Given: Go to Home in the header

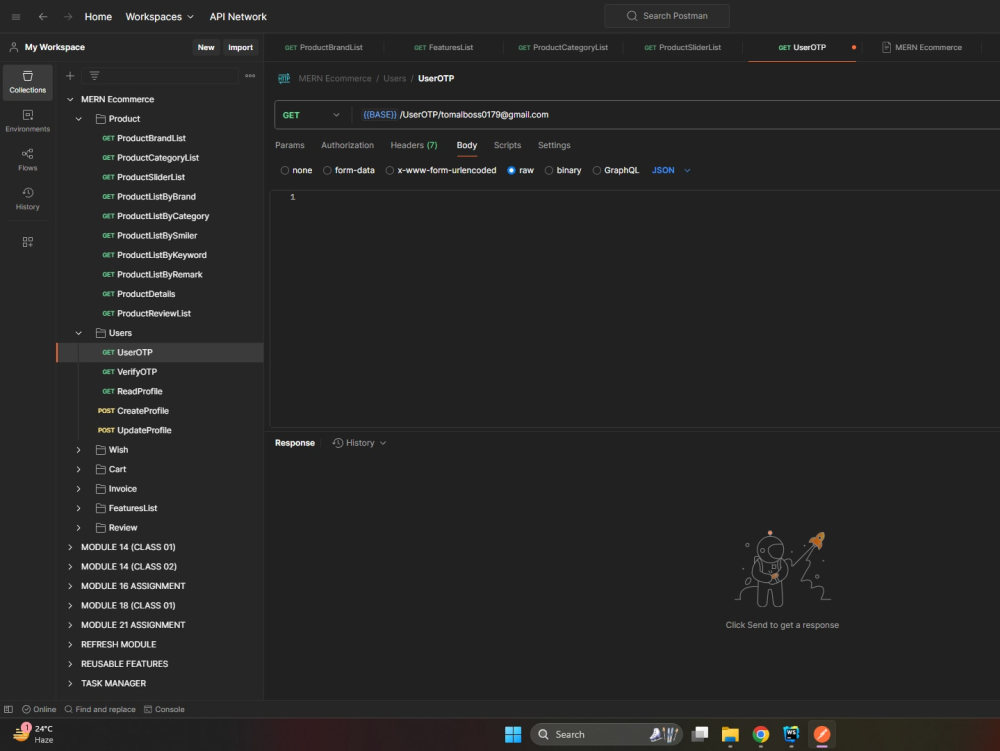Looking at the screenshot, I should pyautogui.click(x=98, y=17).
